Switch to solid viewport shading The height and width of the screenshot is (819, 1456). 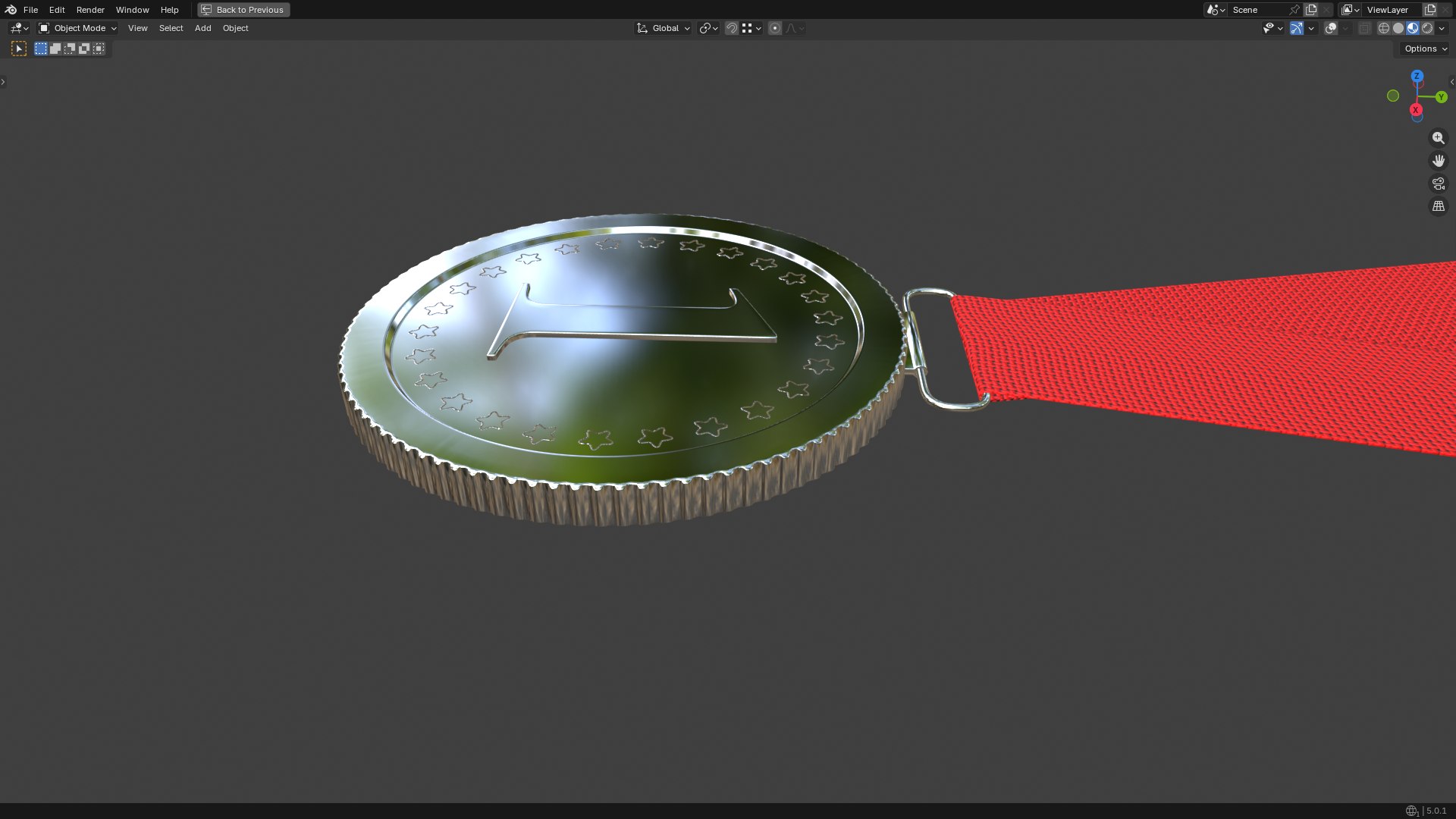[x=1398, y=28]
